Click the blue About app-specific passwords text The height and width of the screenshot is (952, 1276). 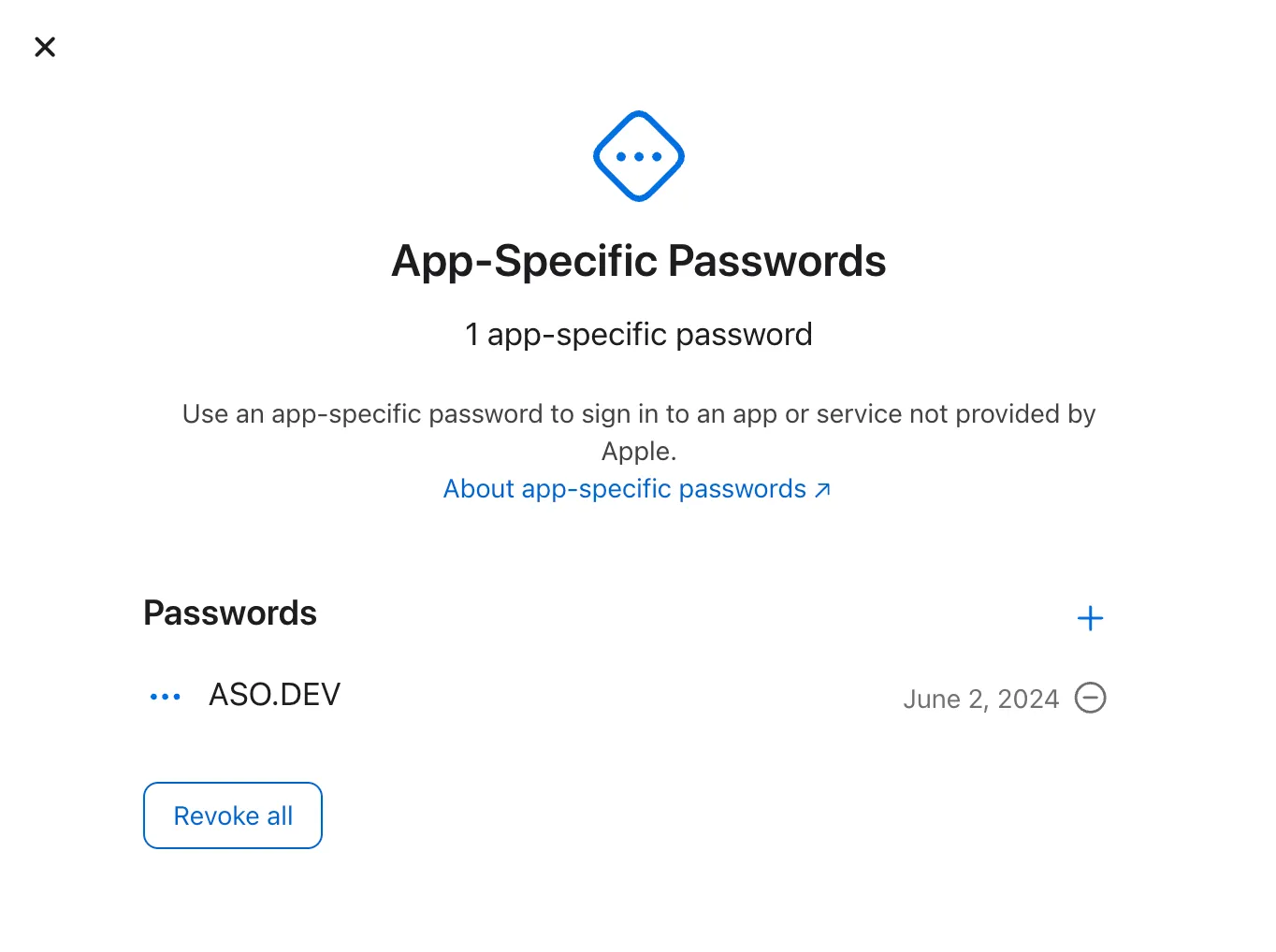pos(624,488)
